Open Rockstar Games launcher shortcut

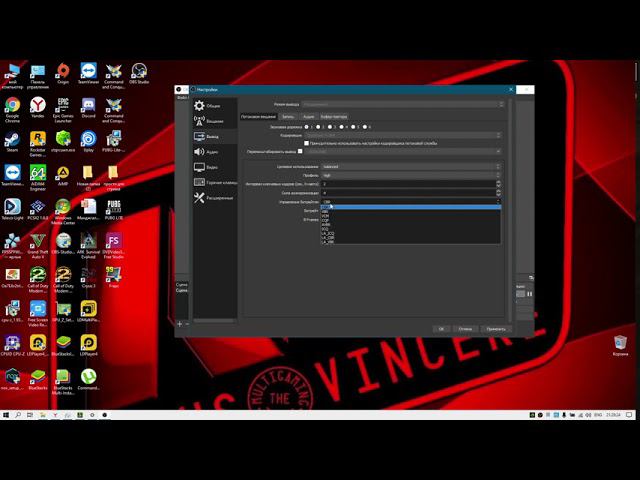(x=38, y=144)
